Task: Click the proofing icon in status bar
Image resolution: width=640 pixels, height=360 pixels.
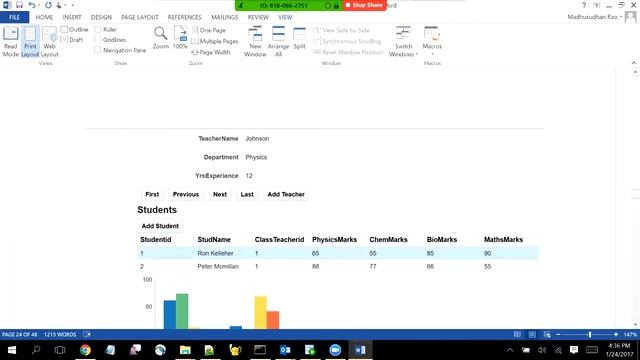Action: point(87,334)
